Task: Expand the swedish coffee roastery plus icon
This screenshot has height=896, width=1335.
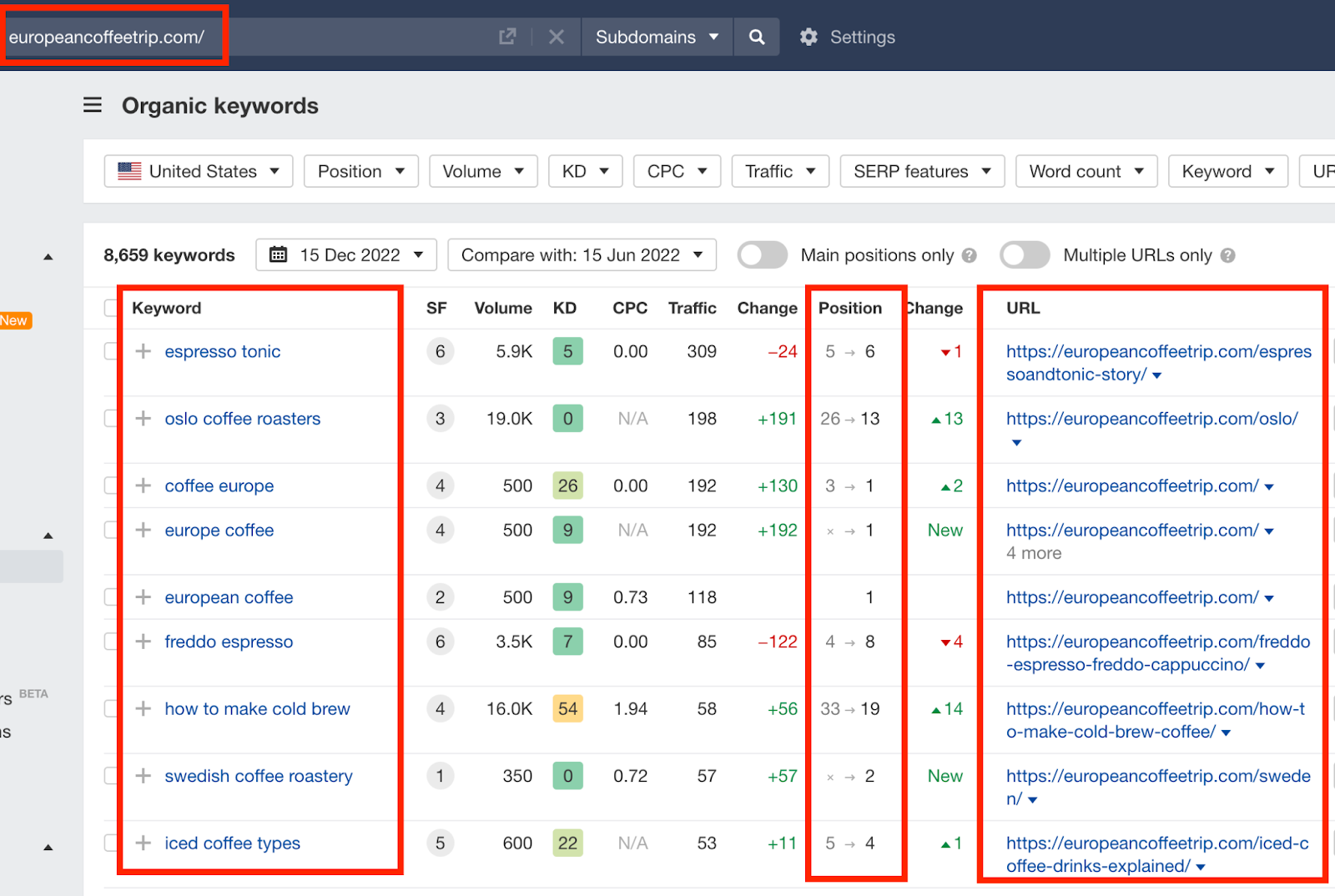Action: [144, 776]
